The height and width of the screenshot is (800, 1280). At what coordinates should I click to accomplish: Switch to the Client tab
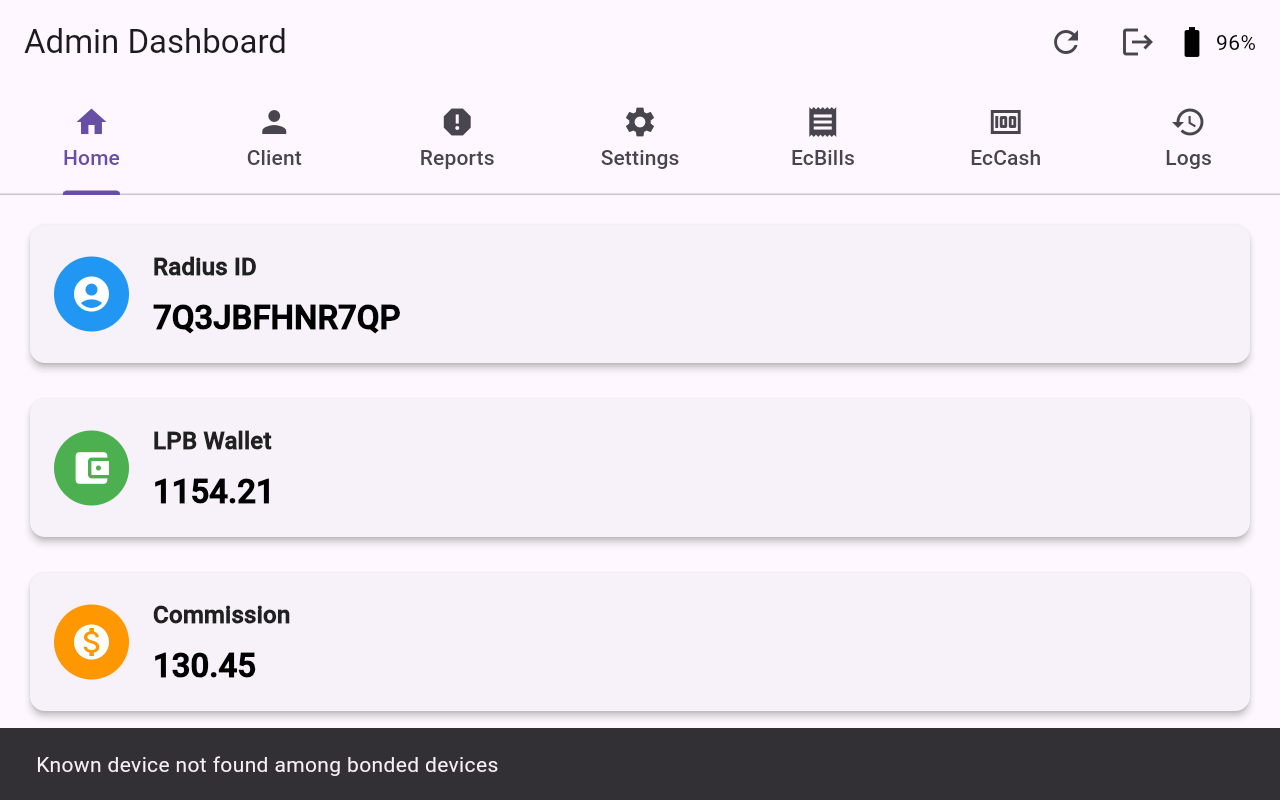click(274, 140)
